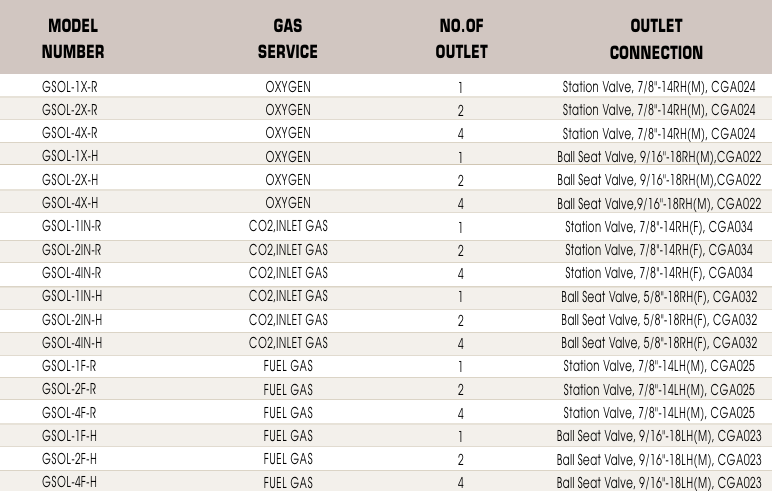Click outlet connection text for GSOL-1X-H

(659, 157)
